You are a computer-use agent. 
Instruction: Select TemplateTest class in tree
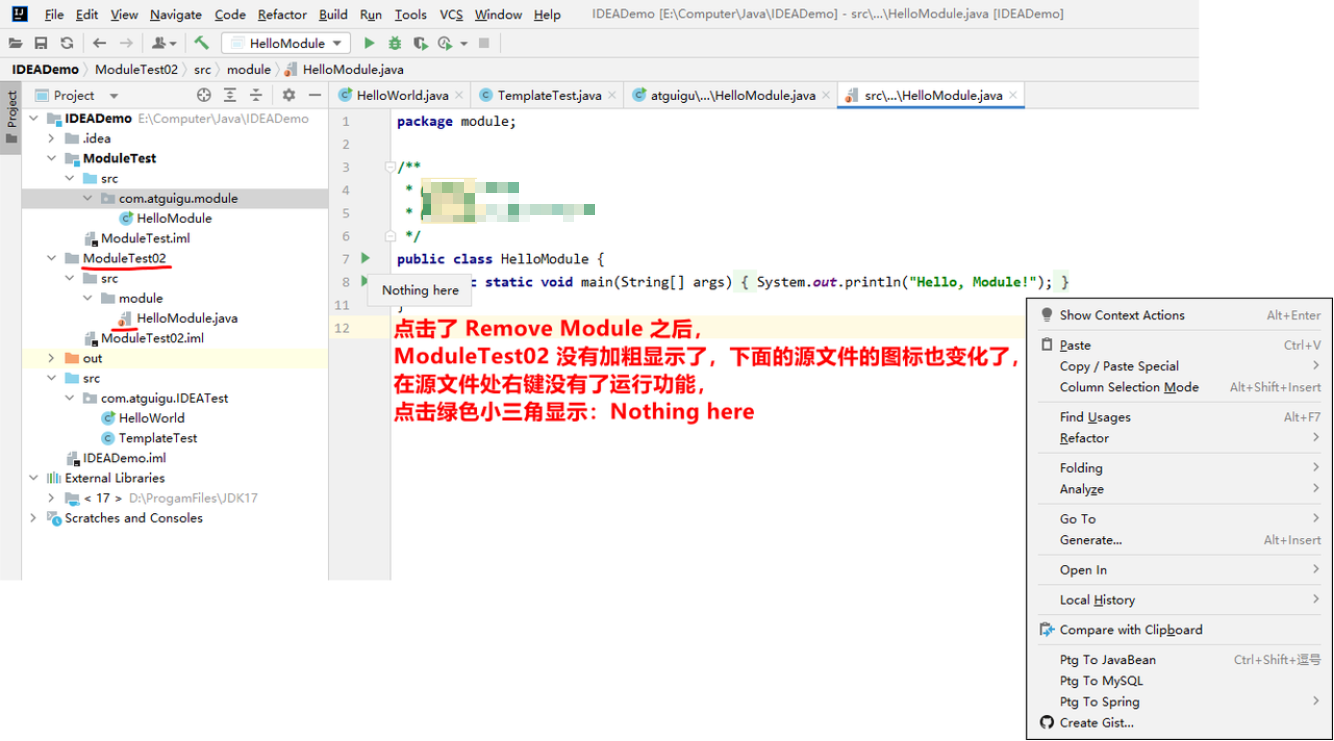[150, 438]
